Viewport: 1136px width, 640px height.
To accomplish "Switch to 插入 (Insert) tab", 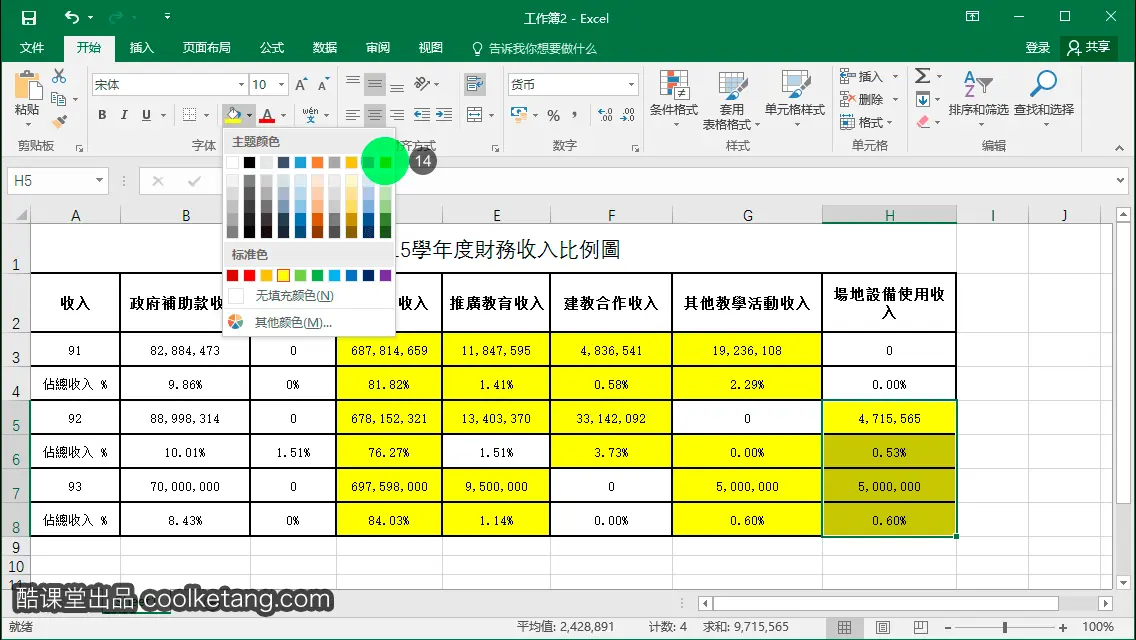I will point(141,48).
